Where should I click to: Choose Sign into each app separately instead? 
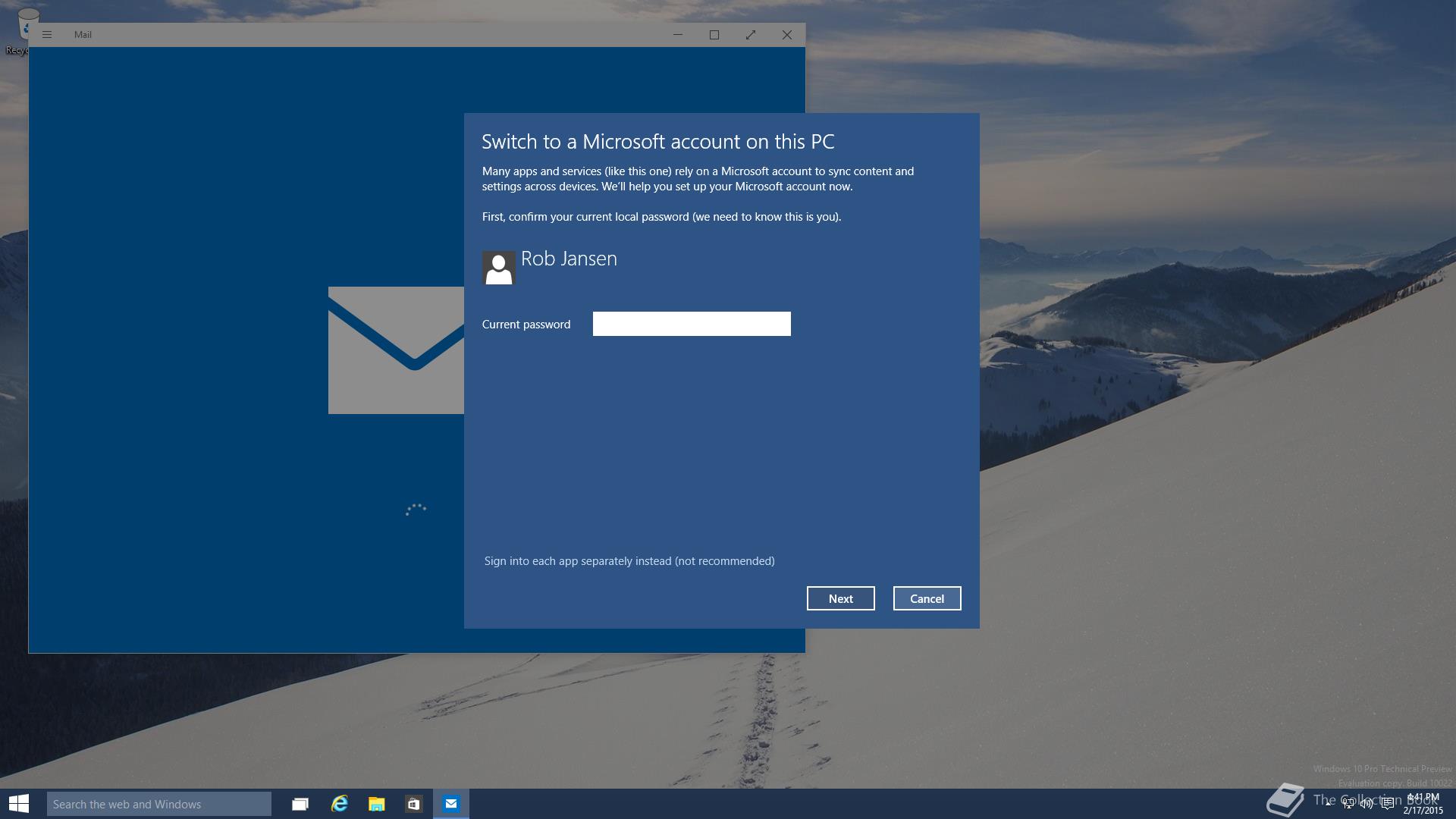(x=629, y=561)
